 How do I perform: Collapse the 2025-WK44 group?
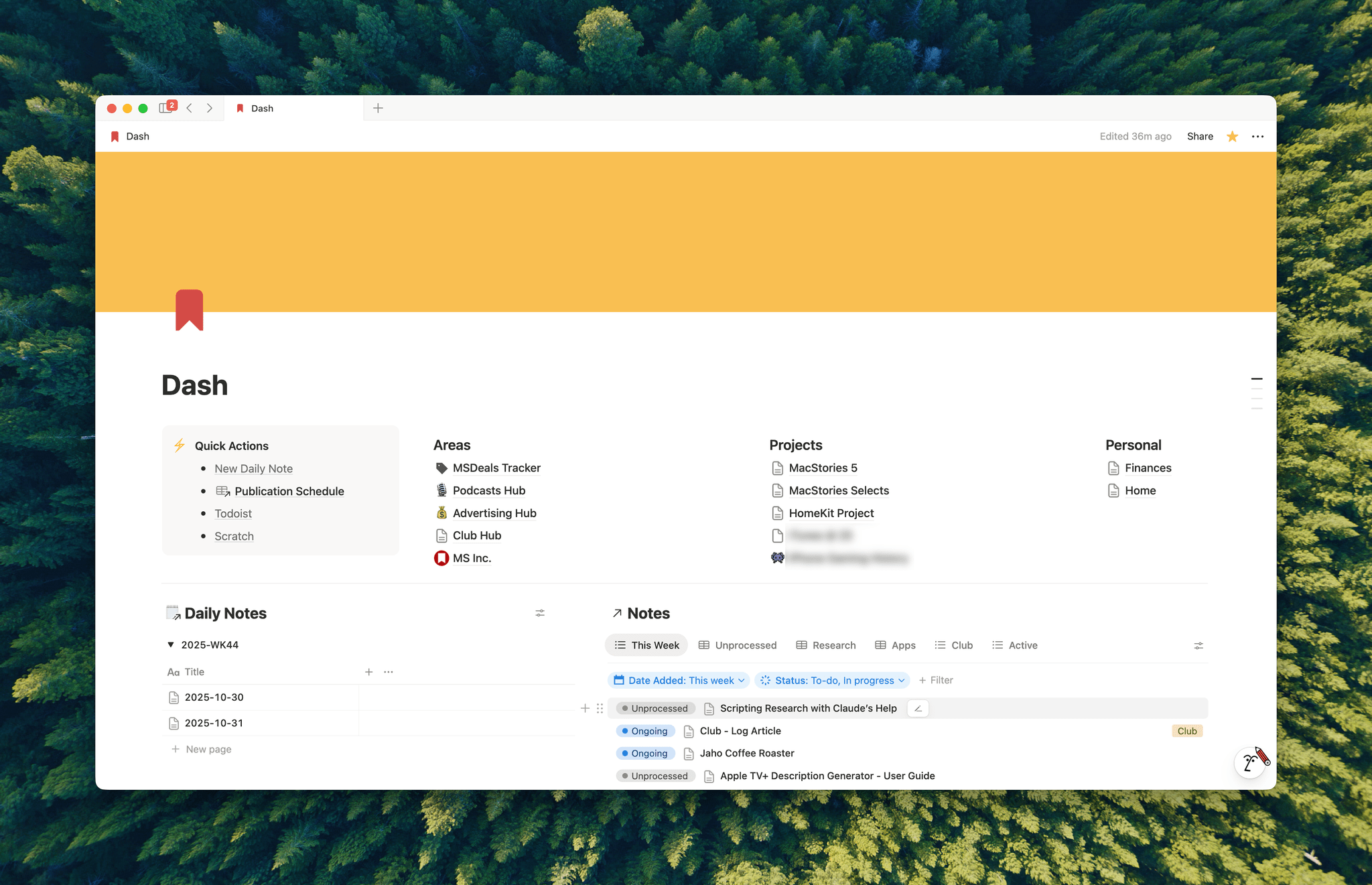pos(171,644)
